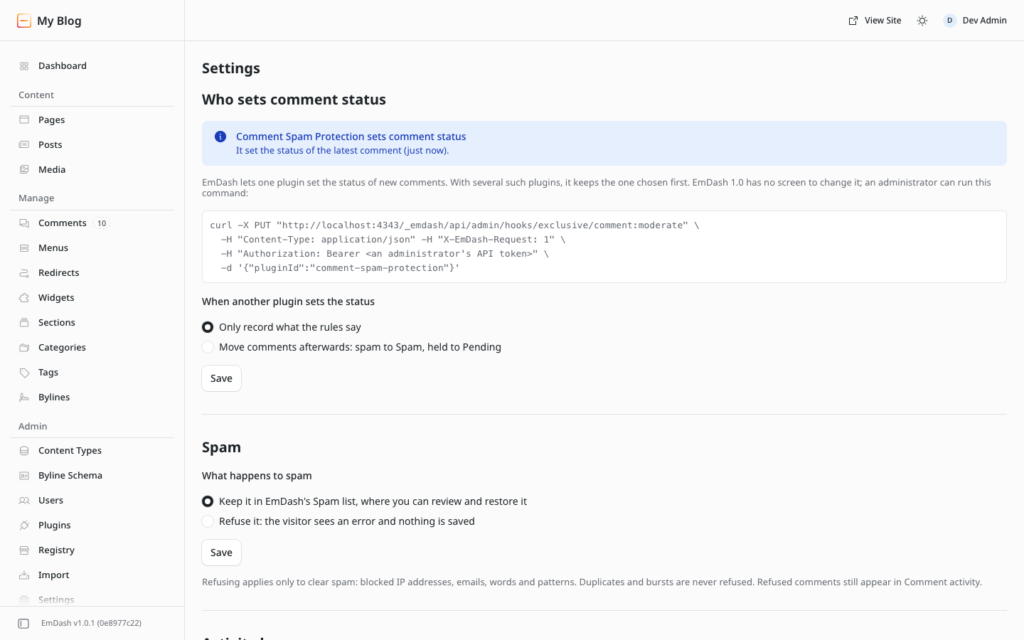The image size is (1024, 640).
Task: Open the Dev Admin account menu
Action: (975, 21)
